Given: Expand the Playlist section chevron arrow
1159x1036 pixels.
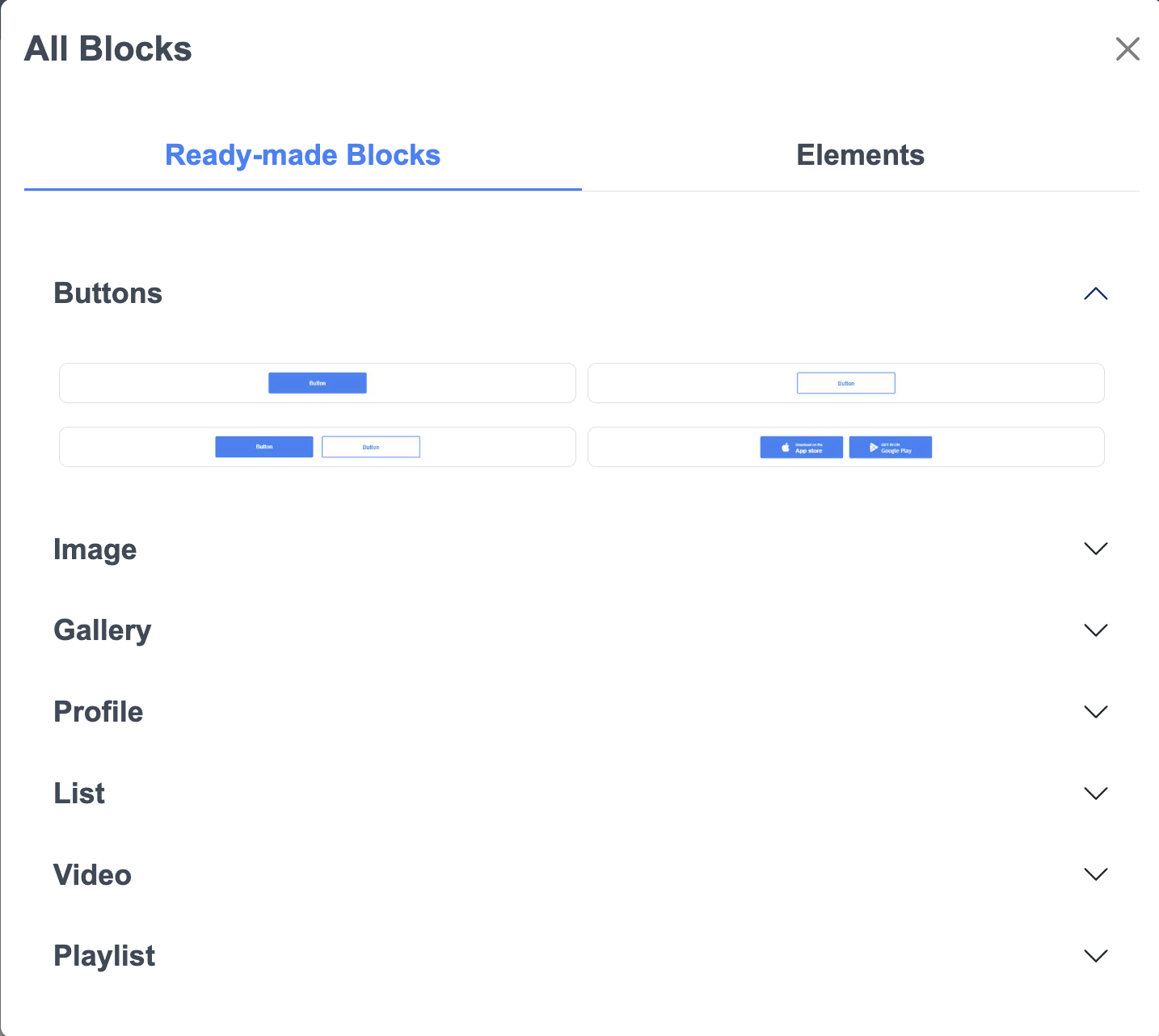Looking at the screenshot, I should [x=1095, y=956].
